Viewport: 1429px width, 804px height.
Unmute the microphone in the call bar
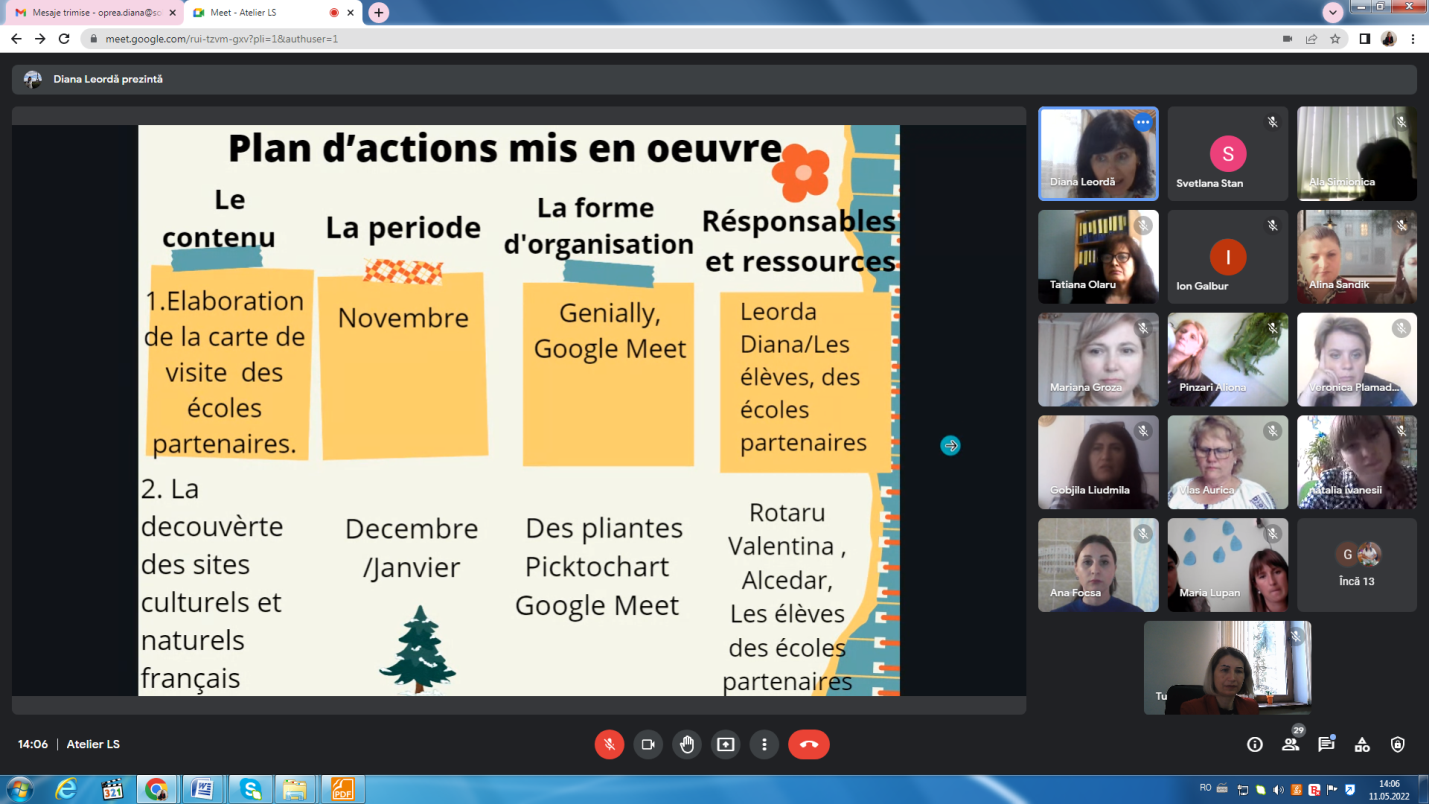click(609, 744)
